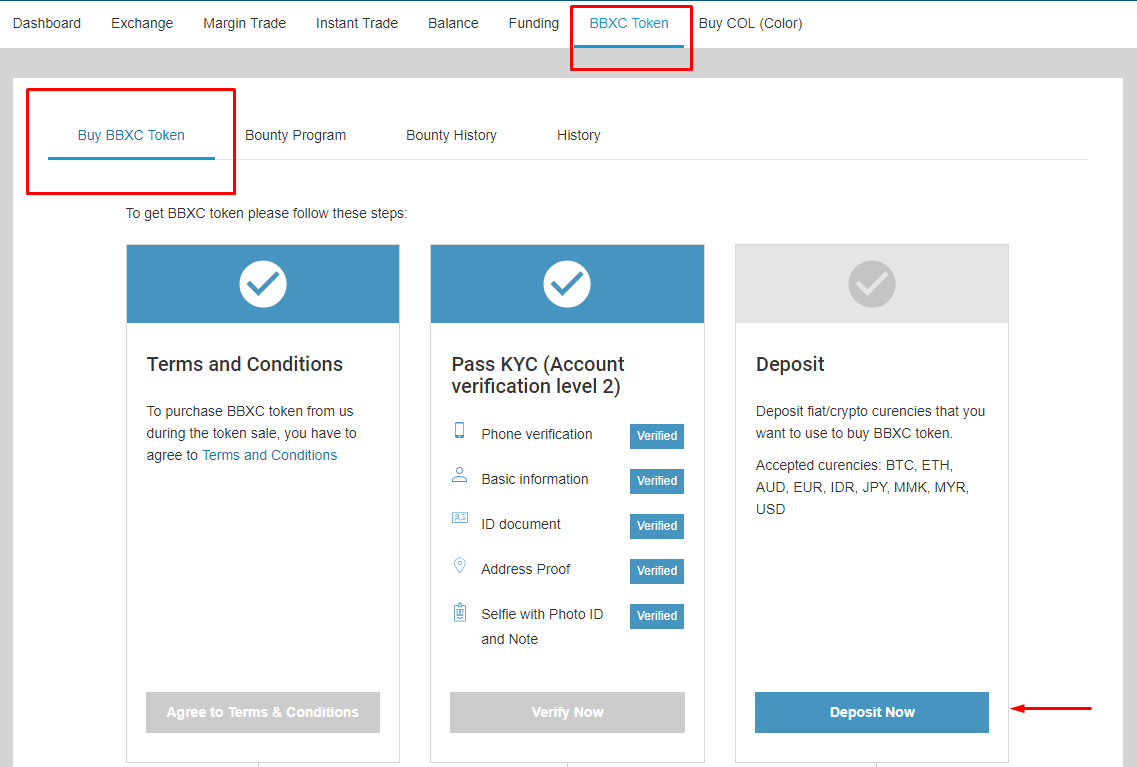Open the Terms and Conditions link
This screenshot has height=767, width=1137.
[x=269, y=455]
